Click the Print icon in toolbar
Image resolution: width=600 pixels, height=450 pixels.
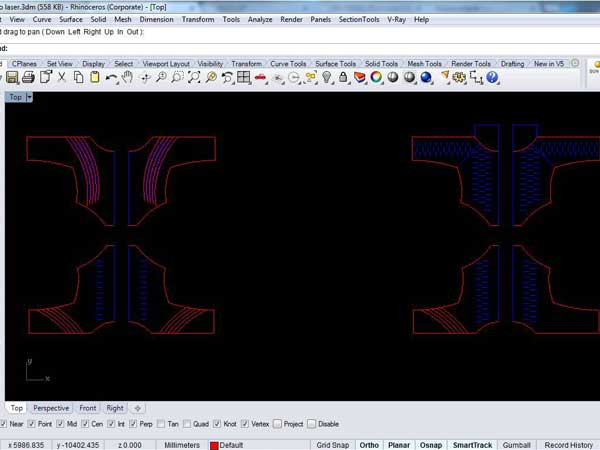coord(28,77)
